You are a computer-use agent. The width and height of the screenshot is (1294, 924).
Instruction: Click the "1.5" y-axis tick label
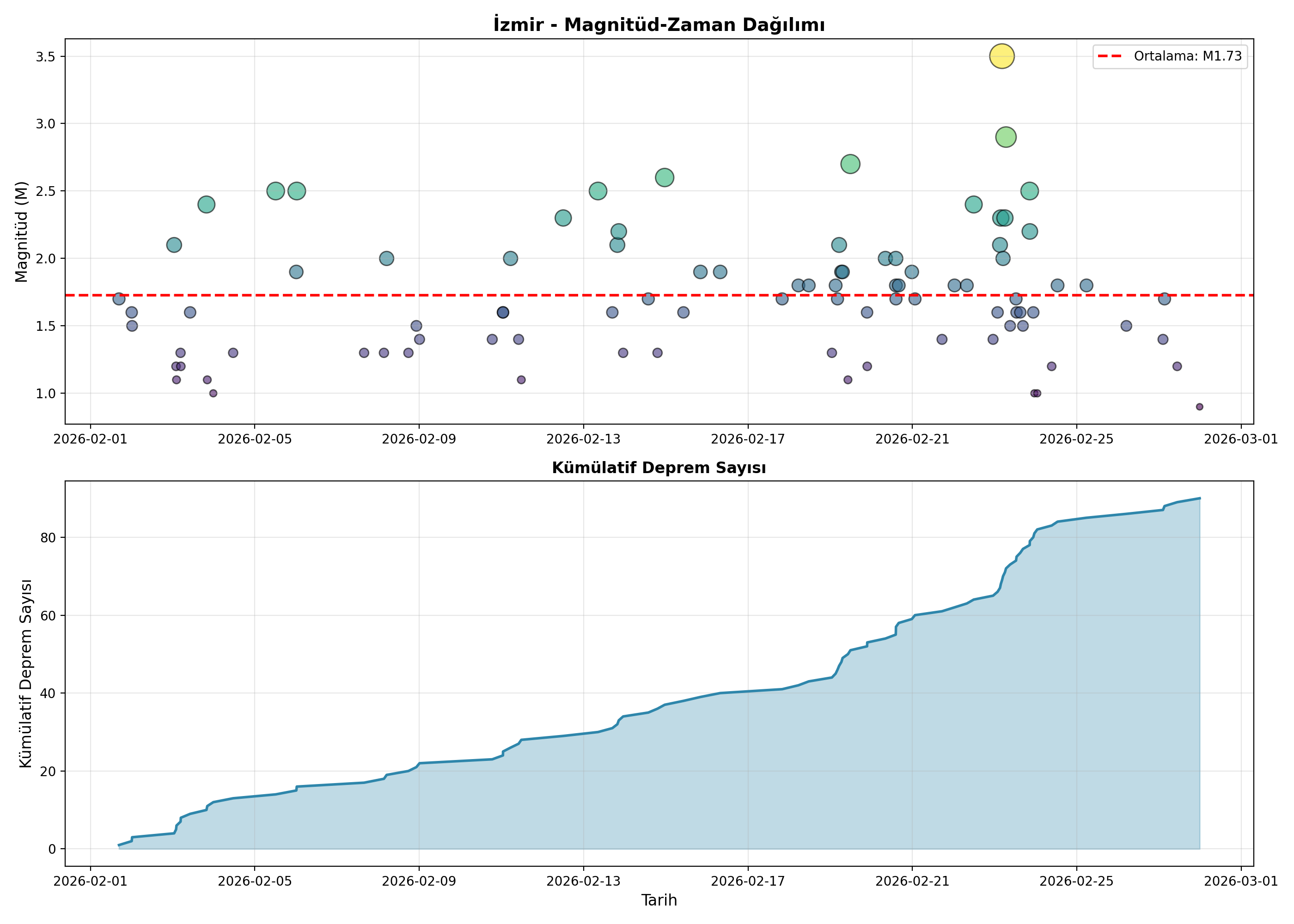click(x=47, y=326)
